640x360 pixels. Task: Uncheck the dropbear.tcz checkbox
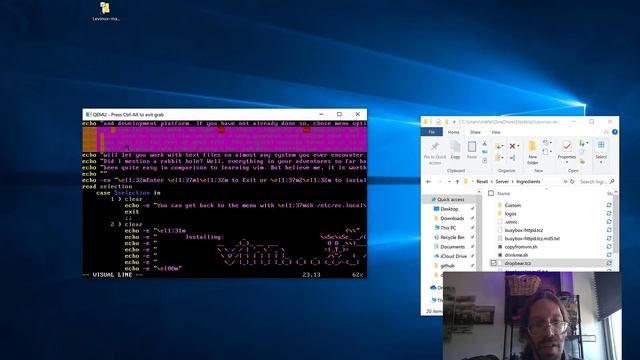pyautogui.click(x=493, y=263)
